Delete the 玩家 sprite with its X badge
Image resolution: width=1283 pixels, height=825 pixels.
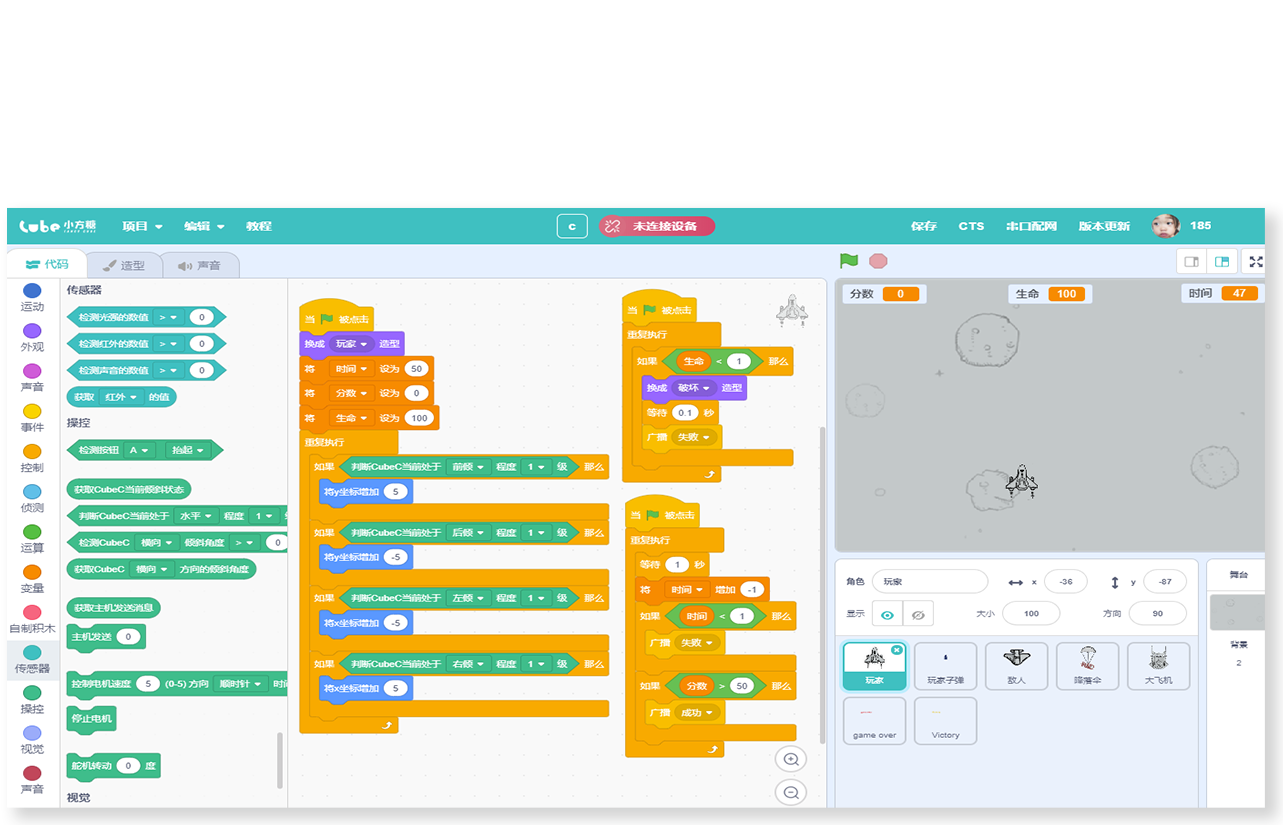tap(896, 650)
